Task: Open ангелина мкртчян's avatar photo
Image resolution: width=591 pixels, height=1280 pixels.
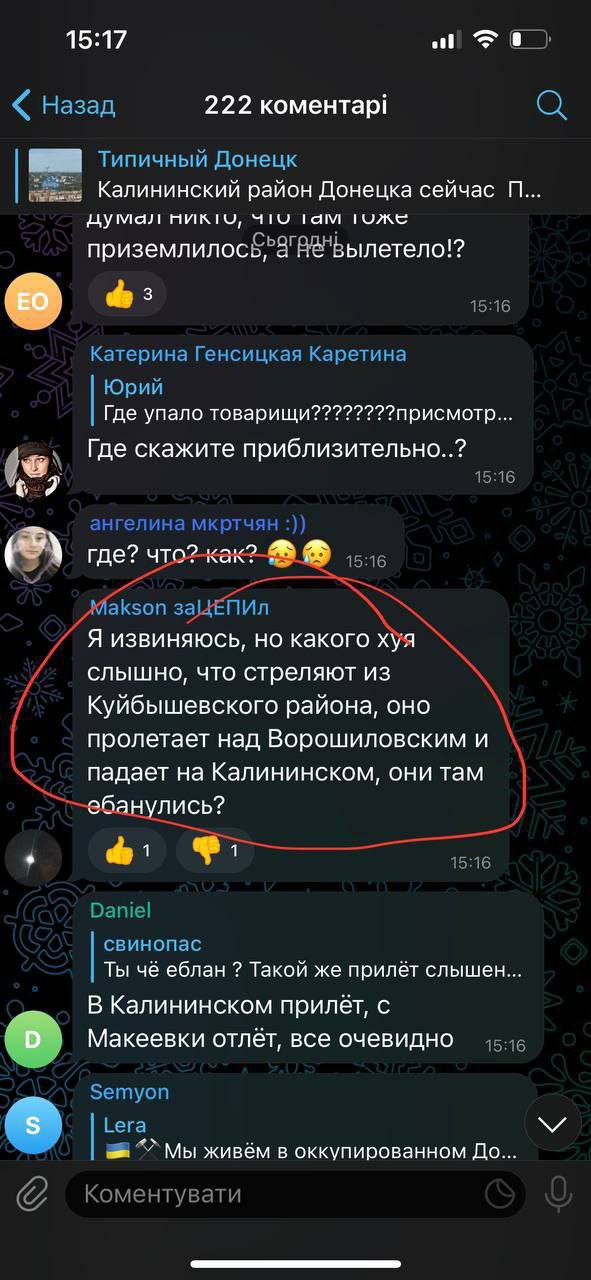Action: point(33,553)
